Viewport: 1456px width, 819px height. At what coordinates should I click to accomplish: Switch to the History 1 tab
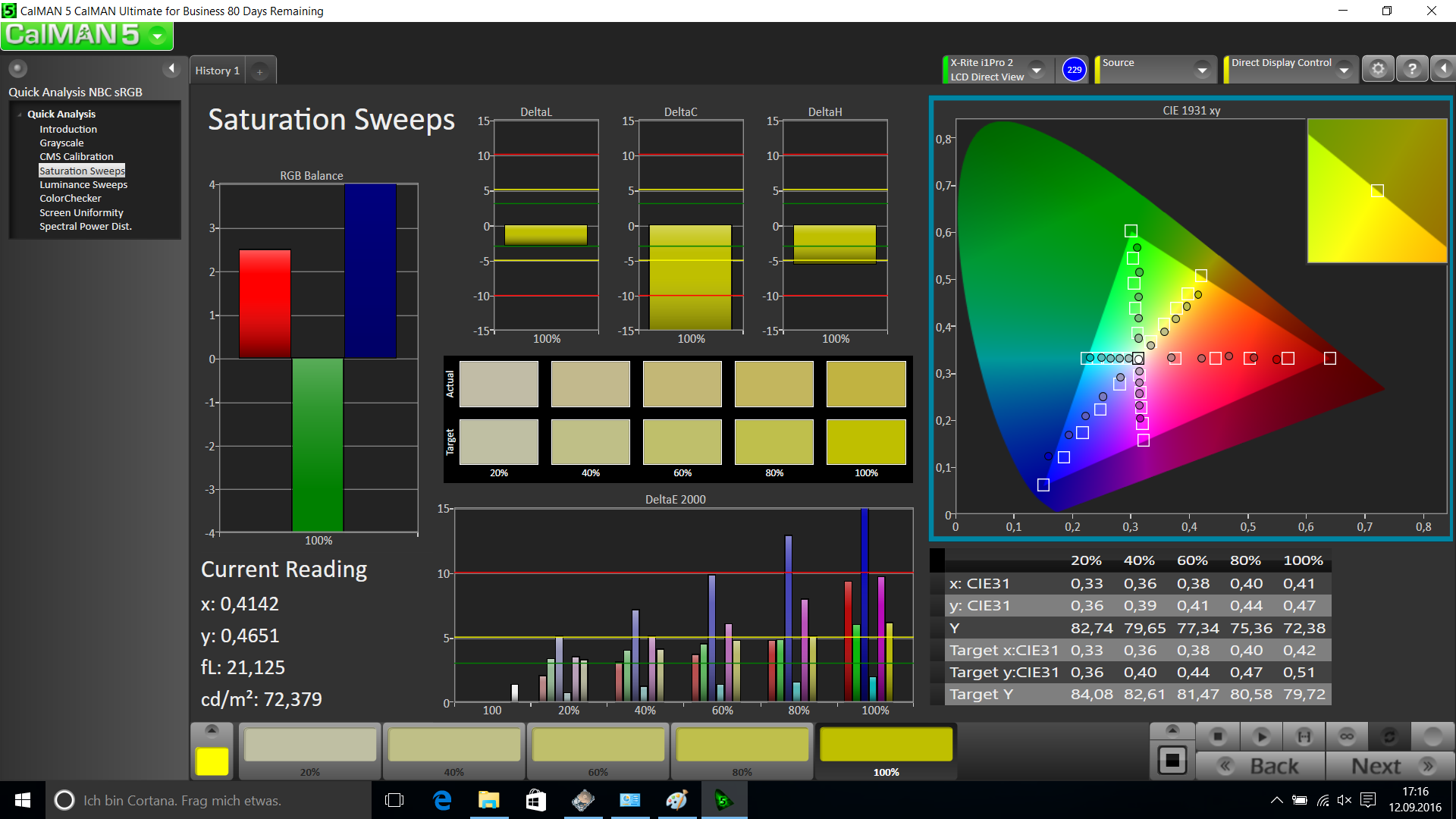click(217, 71)
